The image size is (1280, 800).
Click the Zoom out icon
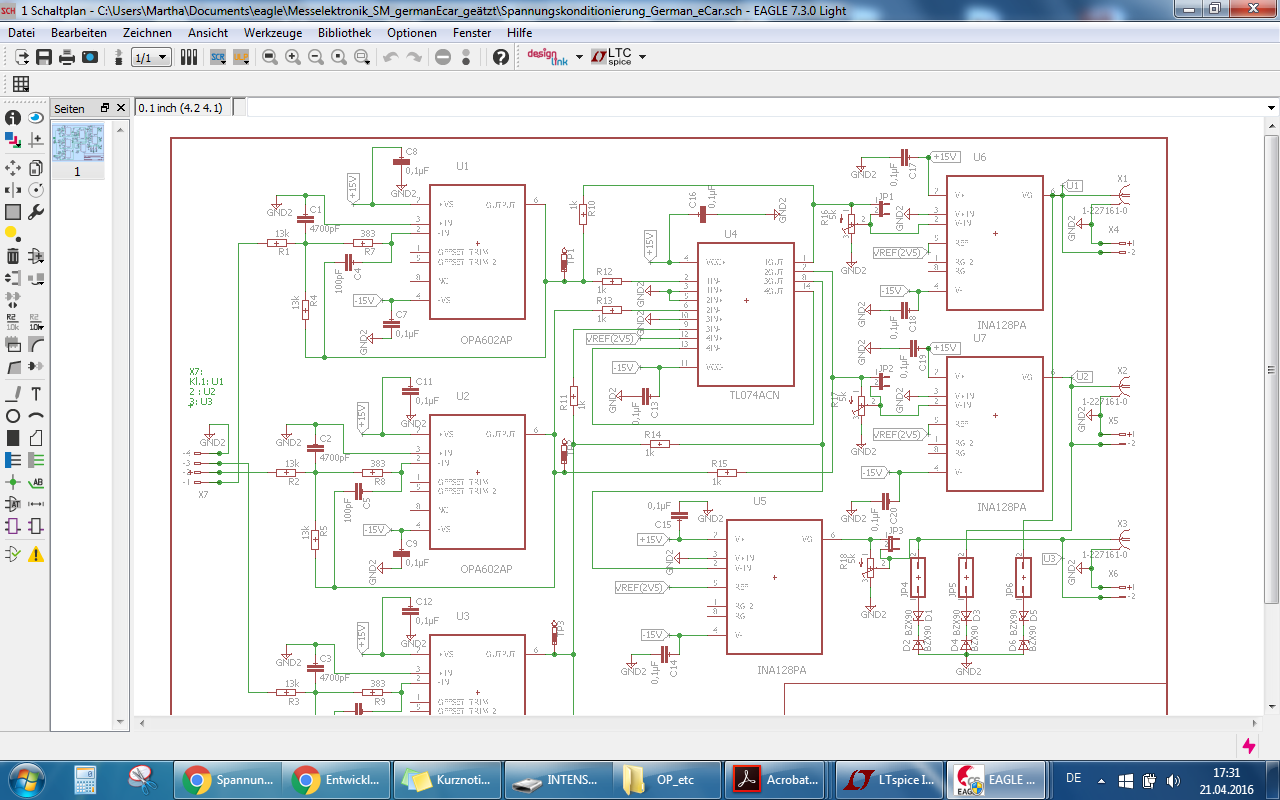pyautogui.click(x=316, y=57)
